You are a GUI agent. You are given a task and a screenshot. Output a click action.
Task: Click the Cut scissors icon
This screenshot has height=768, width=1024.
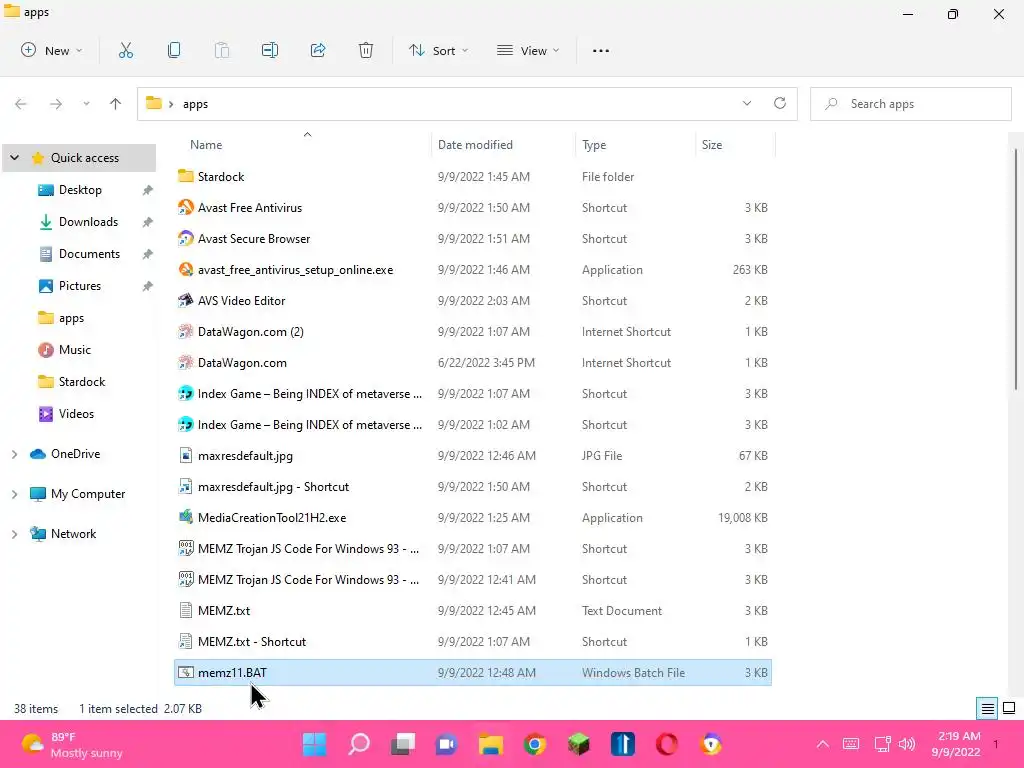tap(126, 50)
